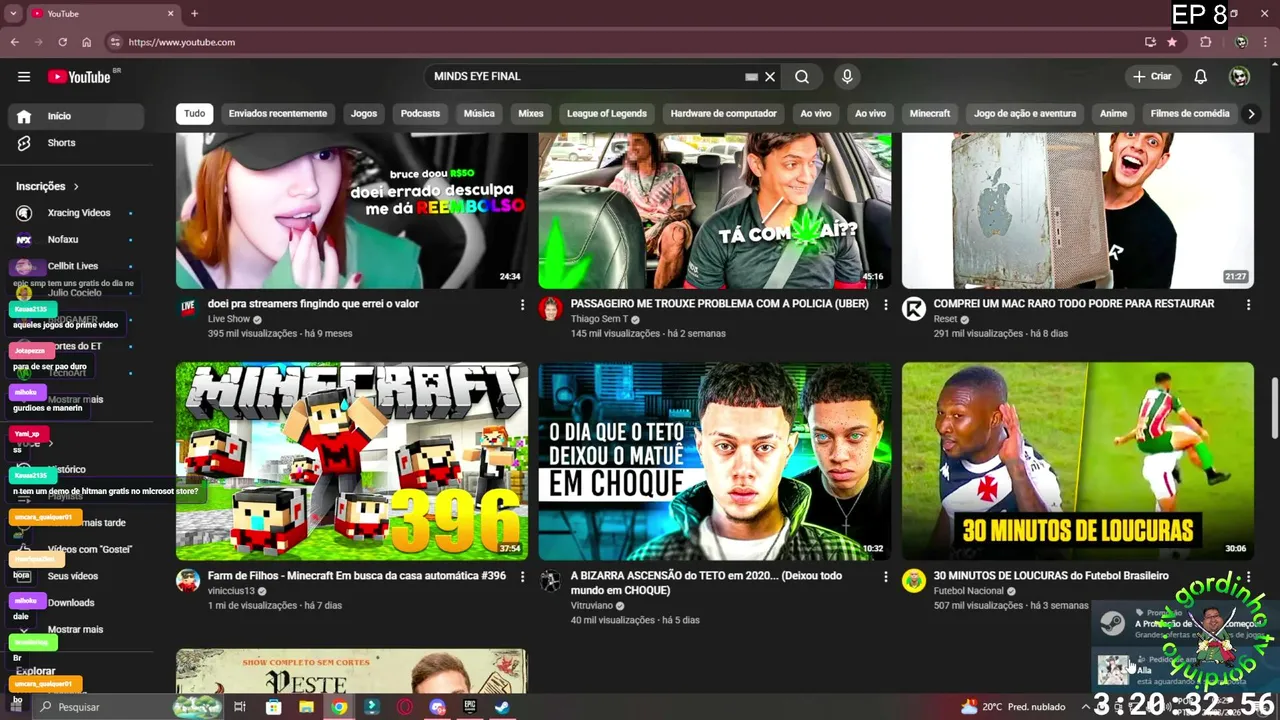
Task: Select the Enviados recentemente chip
Action: [x=278, y=114]
